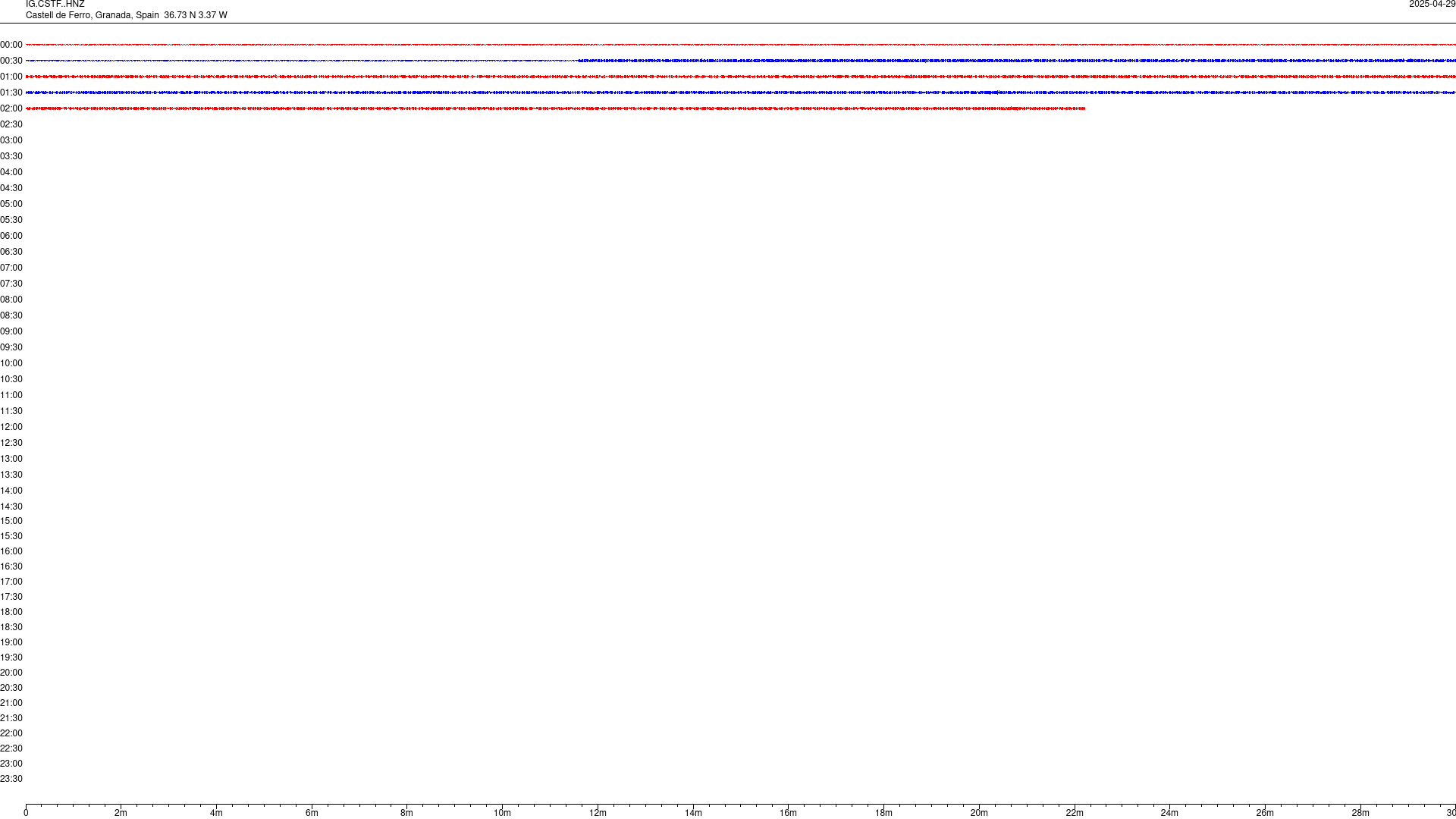Click the 4m tick label on axis
The image size is (1456, 819).
(x=216, y=813)
